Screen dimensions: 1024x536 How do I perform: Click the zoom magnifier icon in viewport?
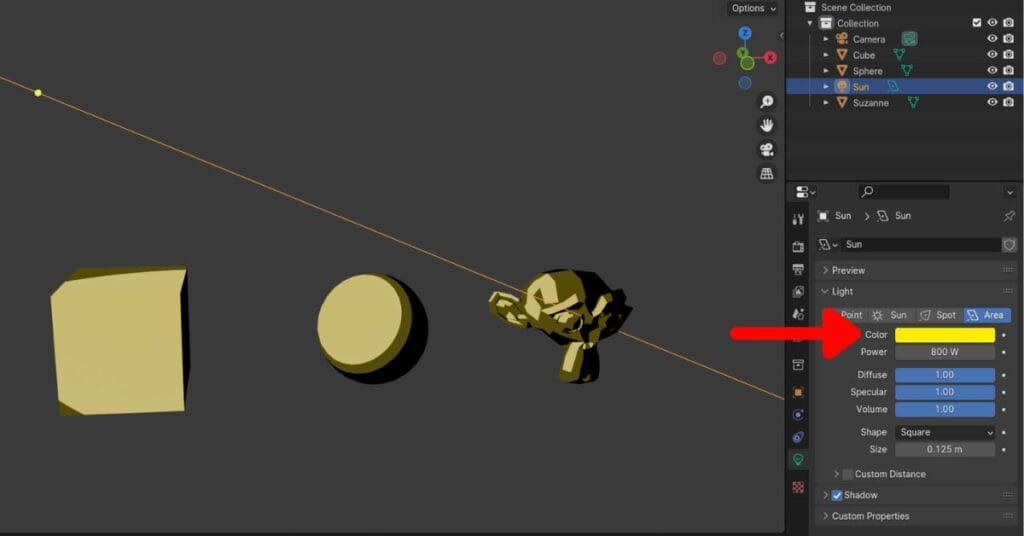tap(767, 102)
